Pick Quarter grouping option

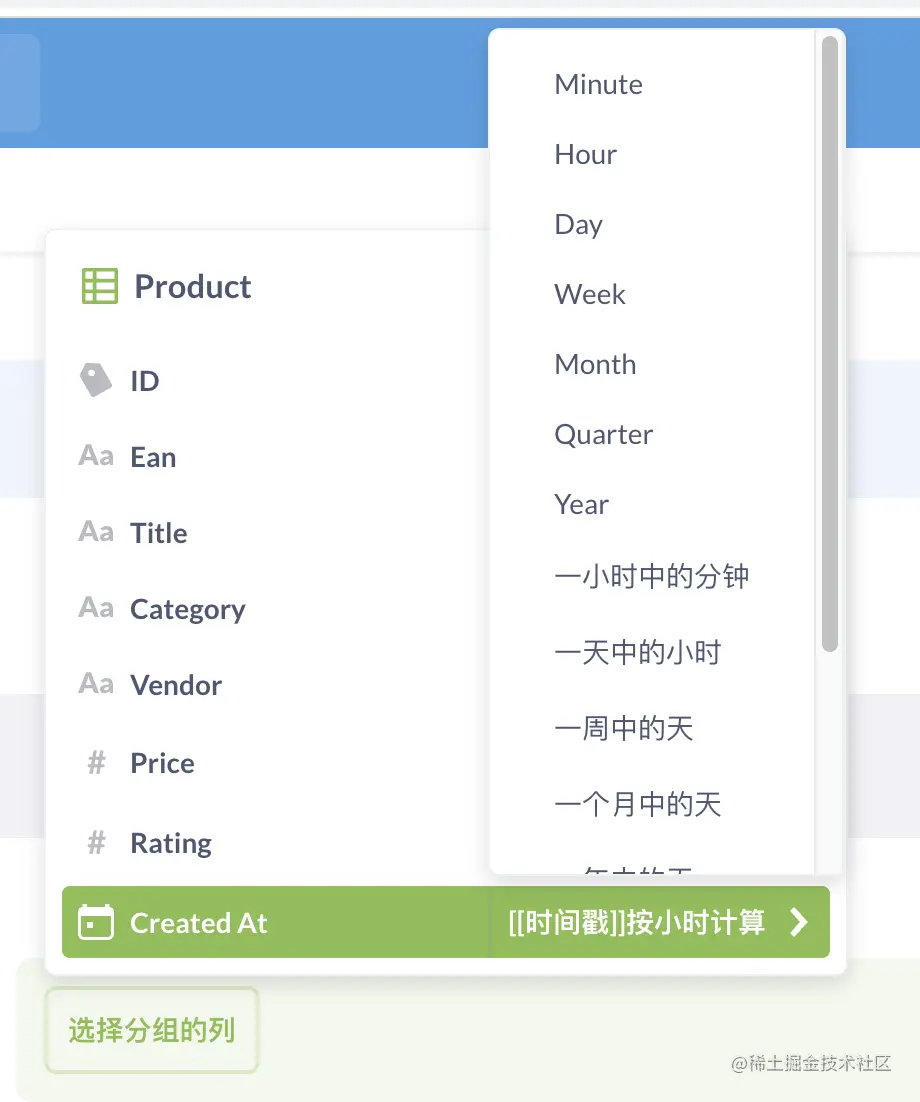click(x=604, y=435)
